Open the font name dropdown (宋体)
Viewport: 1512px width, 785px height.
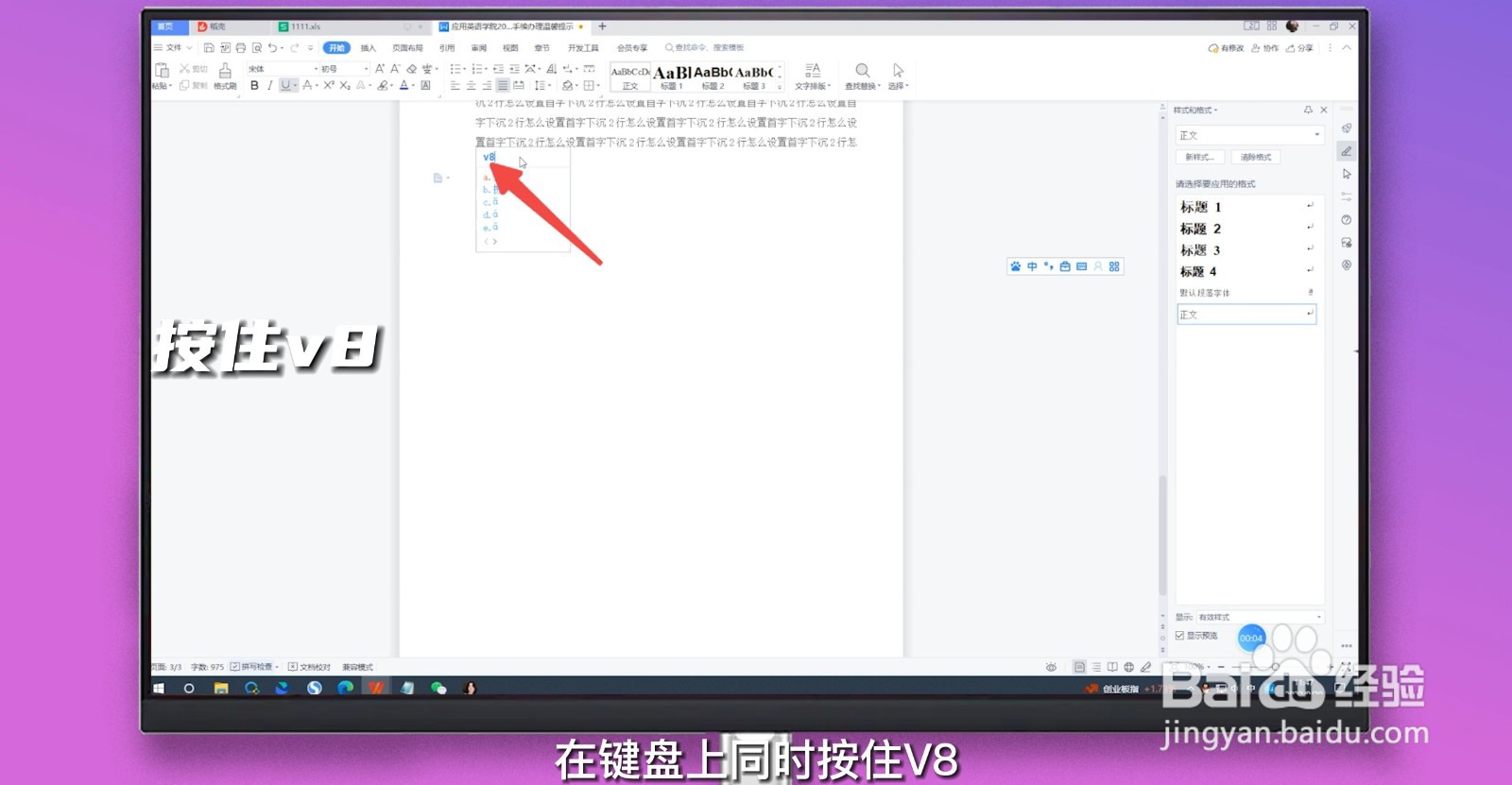point(283,69)
